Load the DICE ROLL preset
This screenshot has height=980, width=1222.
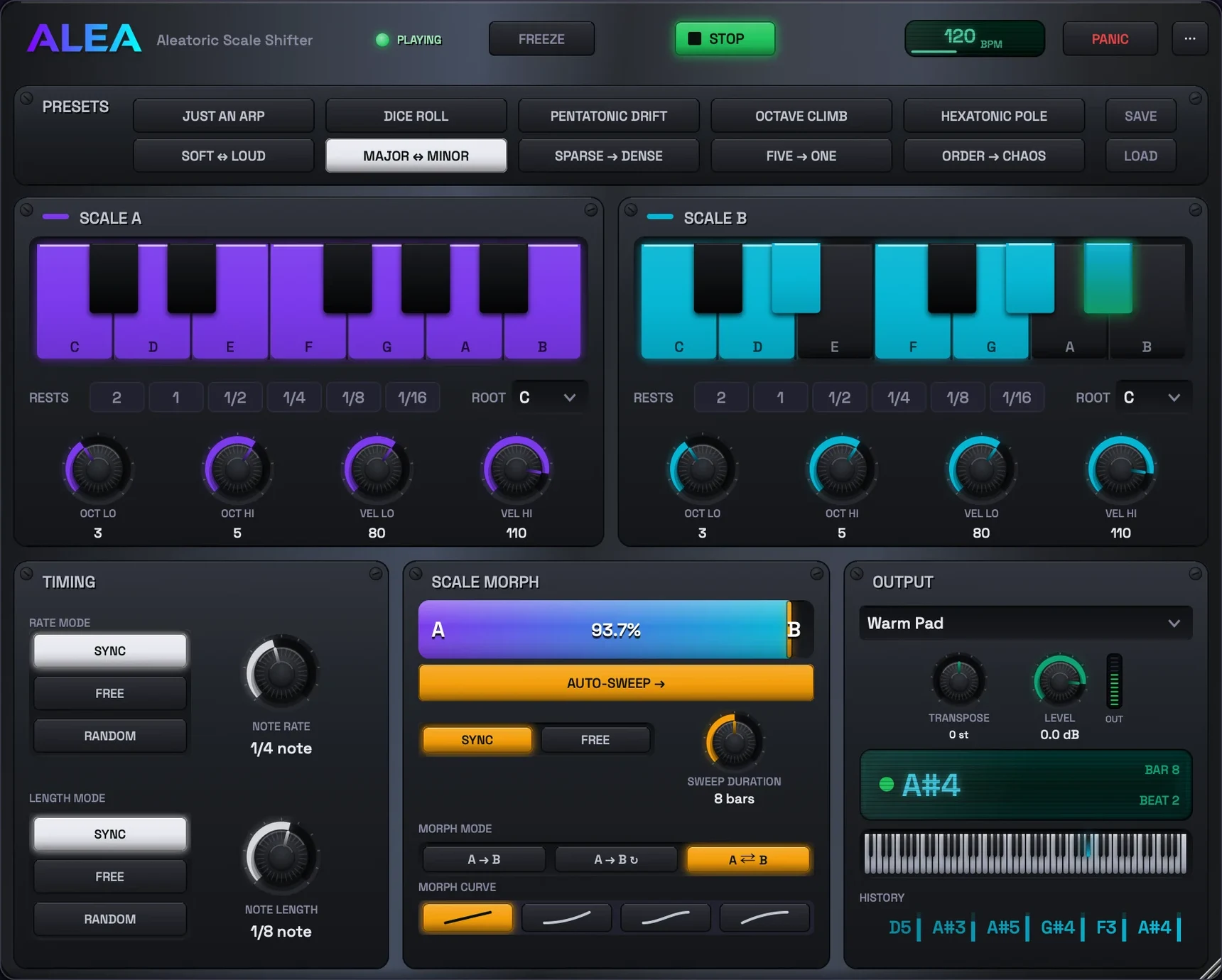point(416,116)
